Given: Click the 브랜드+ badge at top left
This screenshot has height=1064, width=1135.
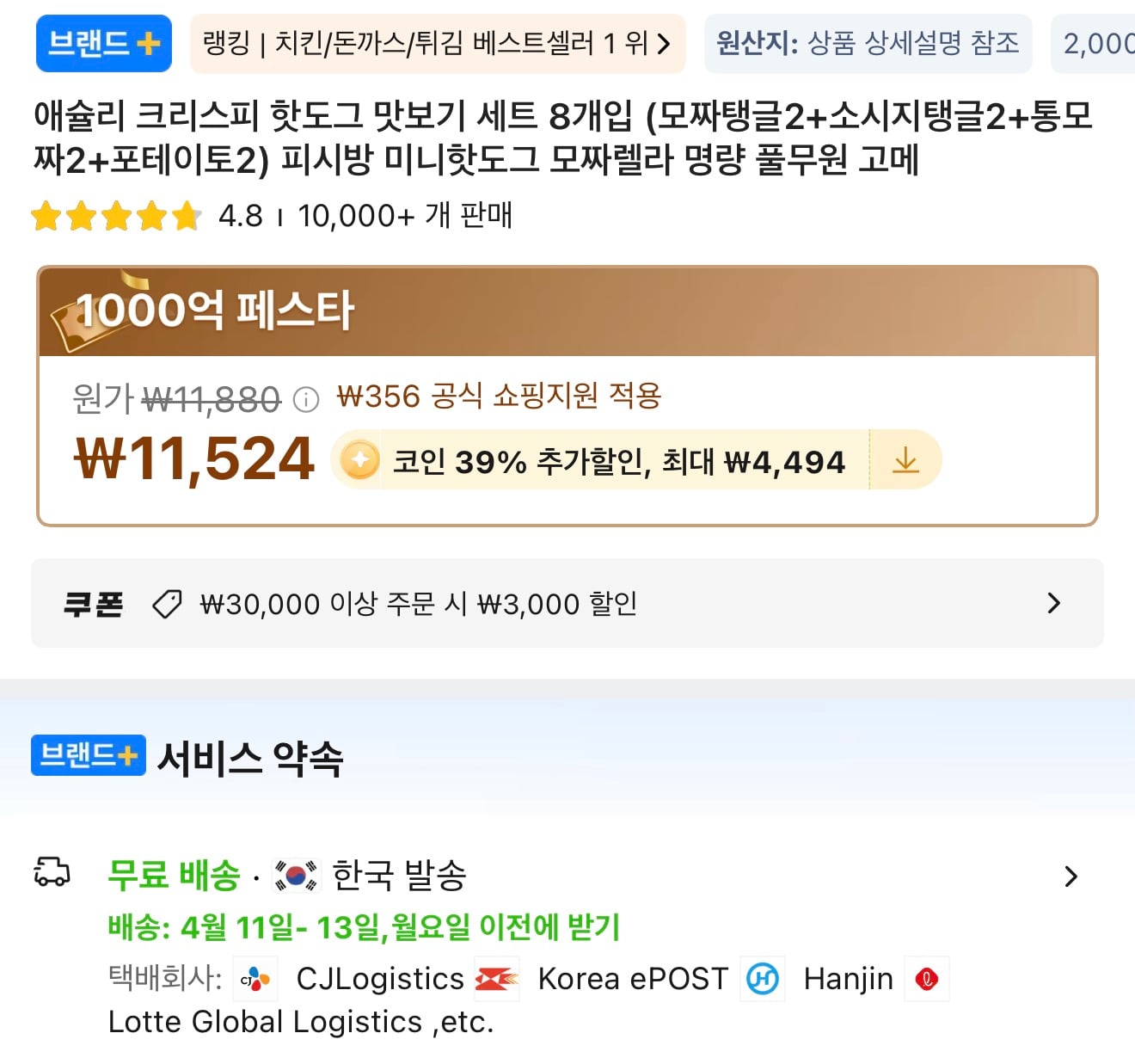Looking at the screenshot, I should tap(103, 43).
